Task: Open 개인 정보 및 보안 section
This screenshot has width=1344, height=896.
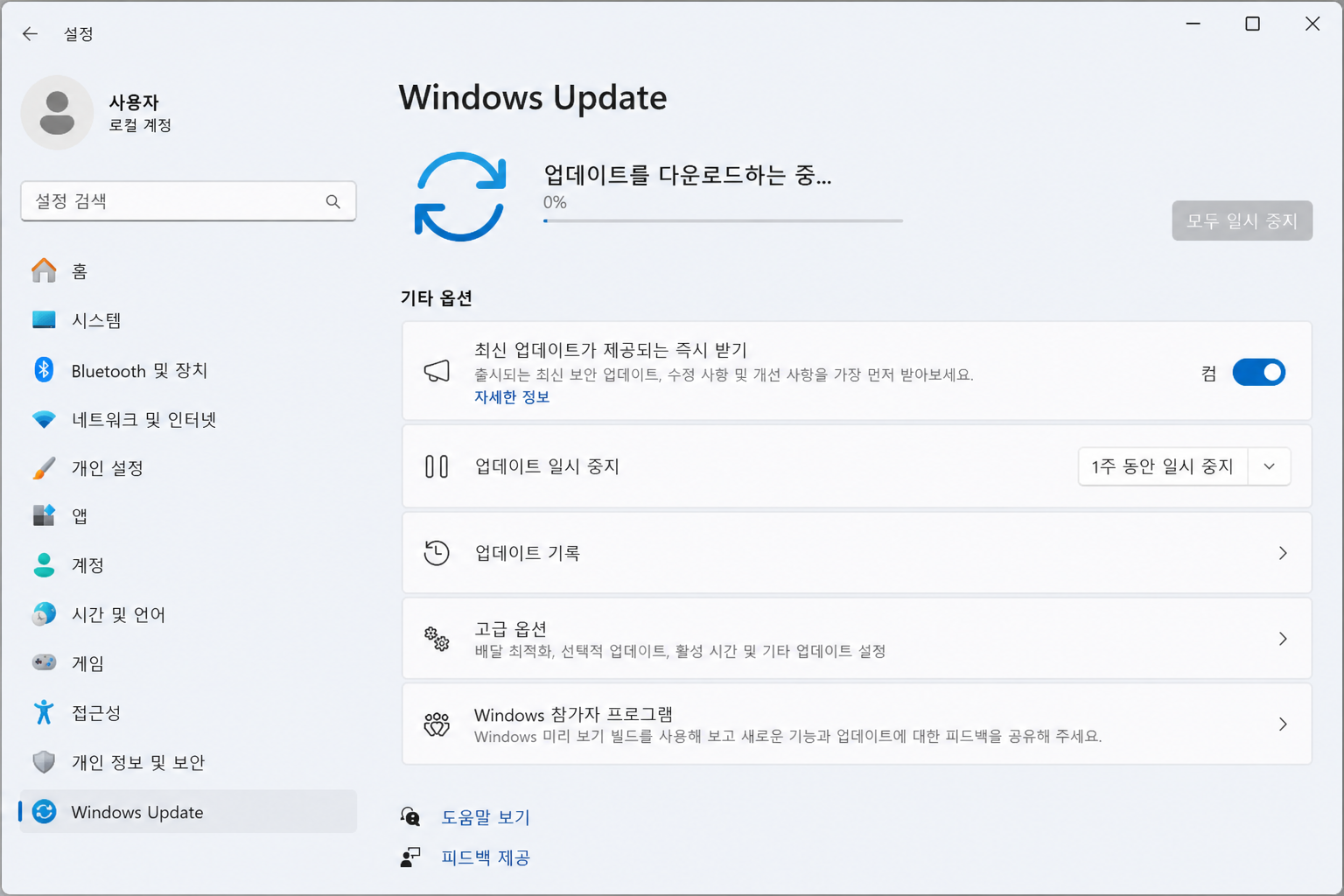Action: click(x=188, y=762)
